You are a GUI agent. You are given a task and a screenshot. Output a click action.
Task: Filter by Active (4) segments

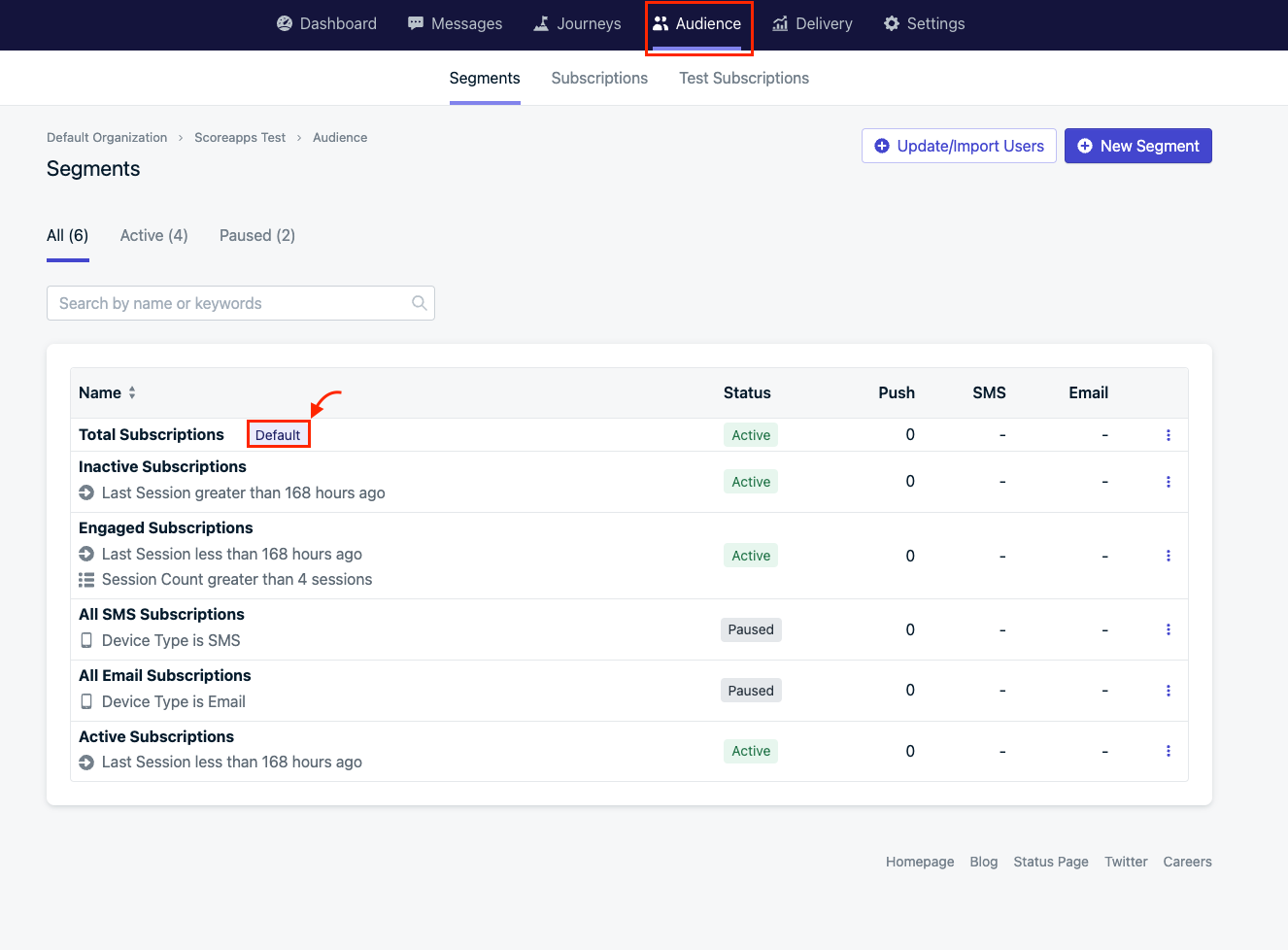tap(154, 235)
